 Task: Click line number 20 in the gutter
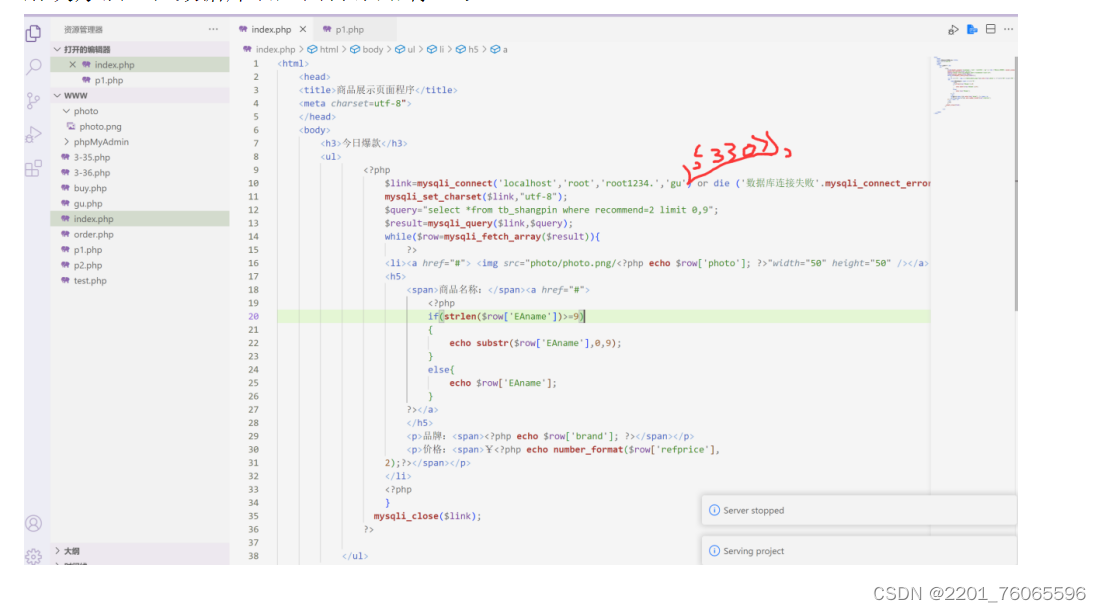253,317
